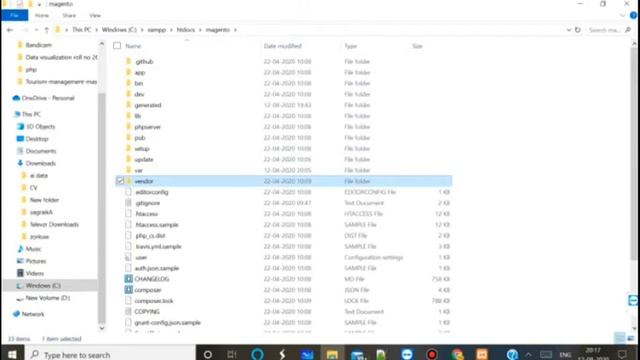Sort by the Date modified column header
This screenshot has height=360, width=640.
pyautogui.click(x=282, y=46)
